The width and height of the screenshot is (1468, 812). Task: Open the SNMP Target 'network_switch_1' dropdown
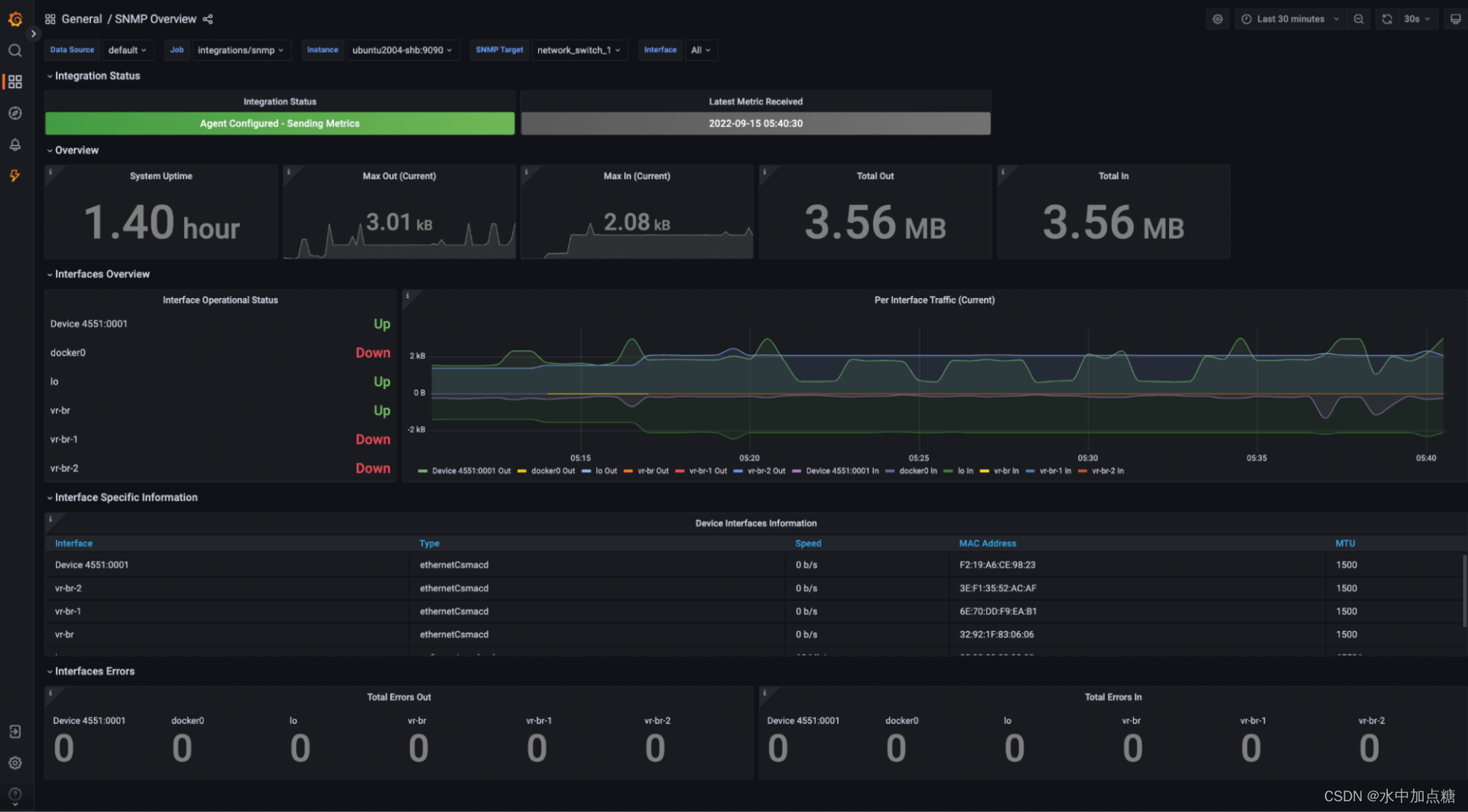[x=580, y=50]
